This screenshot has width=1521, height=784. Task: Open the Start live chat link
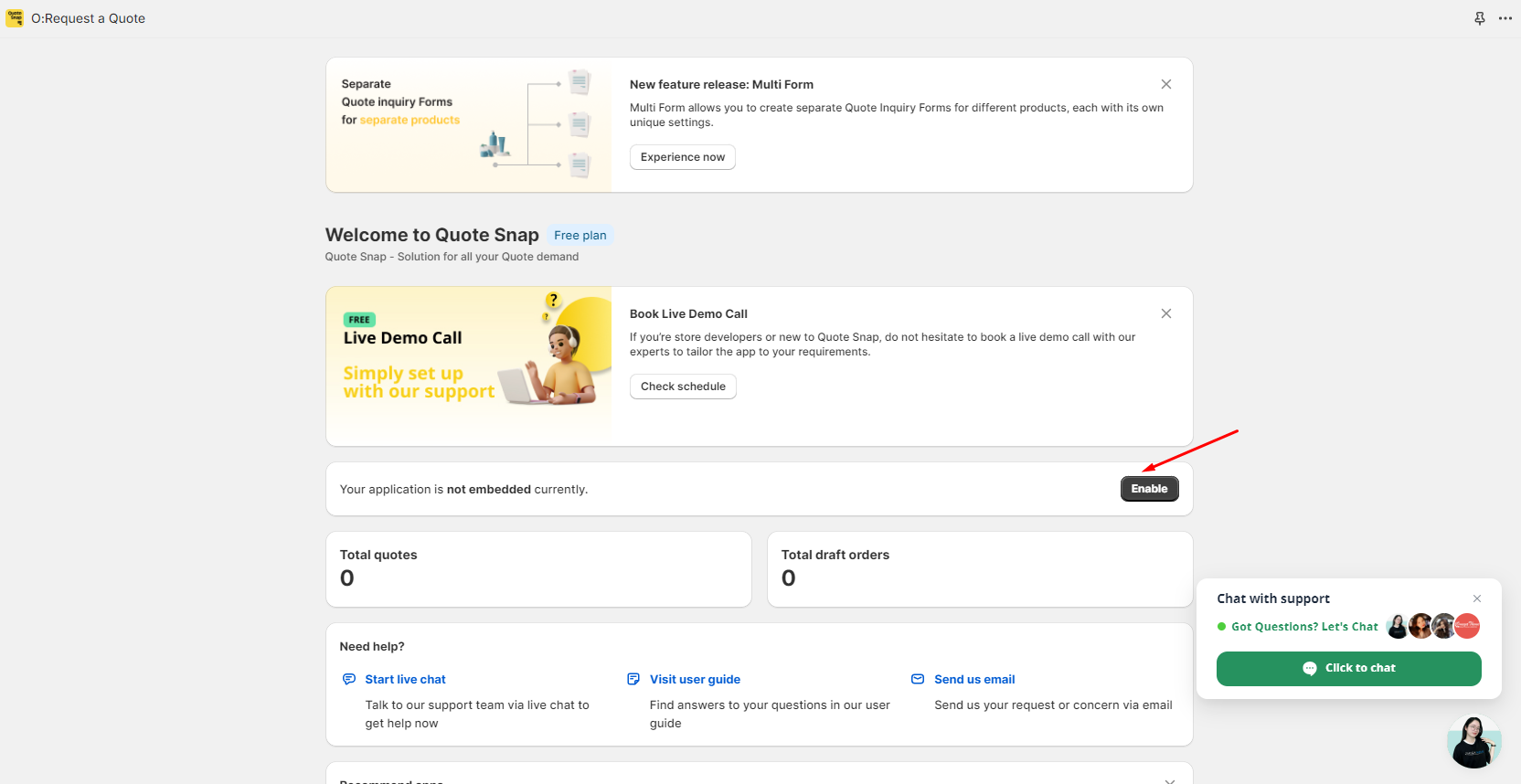[405, 679]
